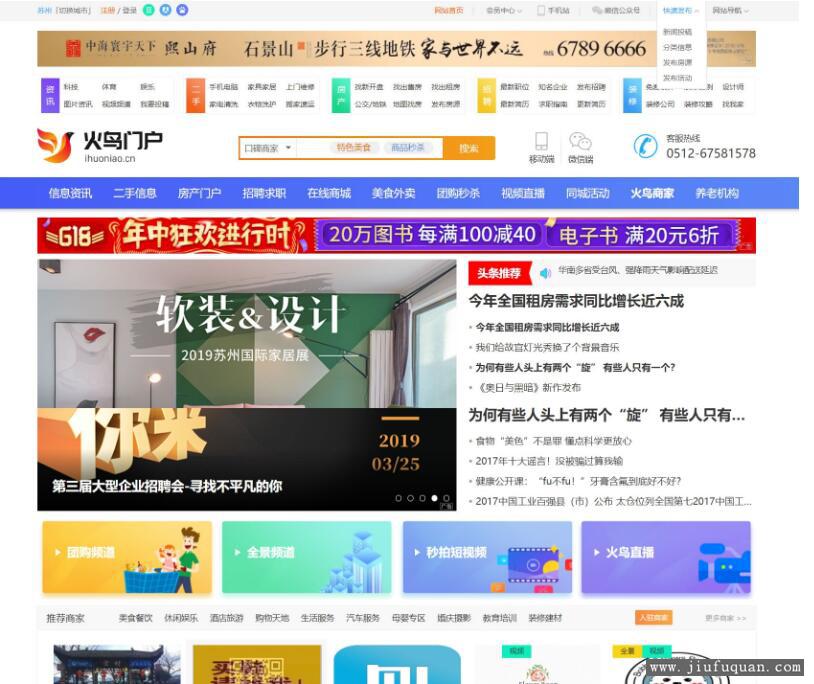Click the 网站首页 link in top bar

[449, 10]
